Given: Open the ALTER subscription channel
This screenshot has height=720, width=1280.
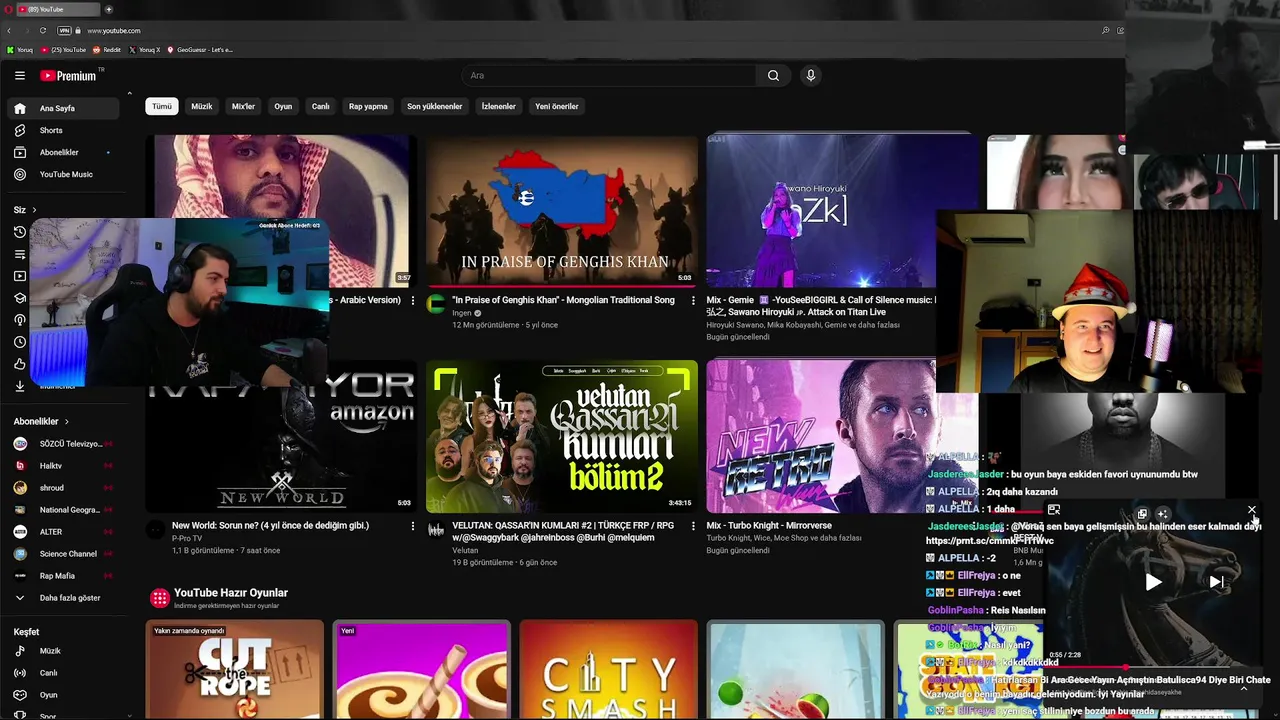Looking at the screenshot, I should point(65,532).
